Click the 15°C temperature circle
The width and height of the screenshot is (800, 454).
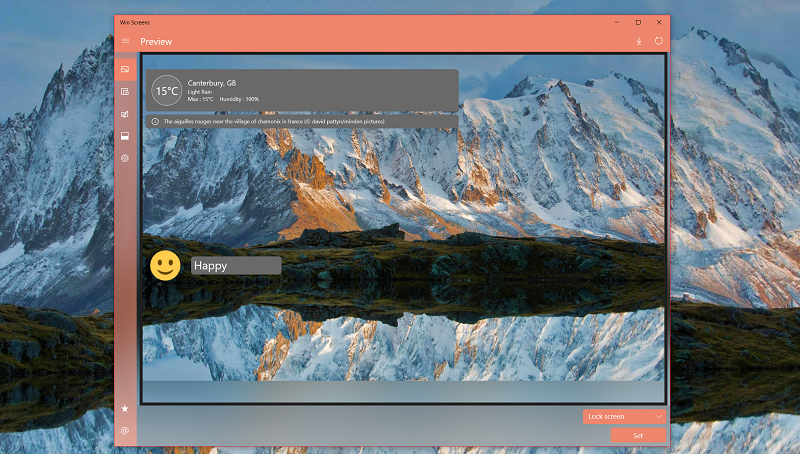coord(167,91)
